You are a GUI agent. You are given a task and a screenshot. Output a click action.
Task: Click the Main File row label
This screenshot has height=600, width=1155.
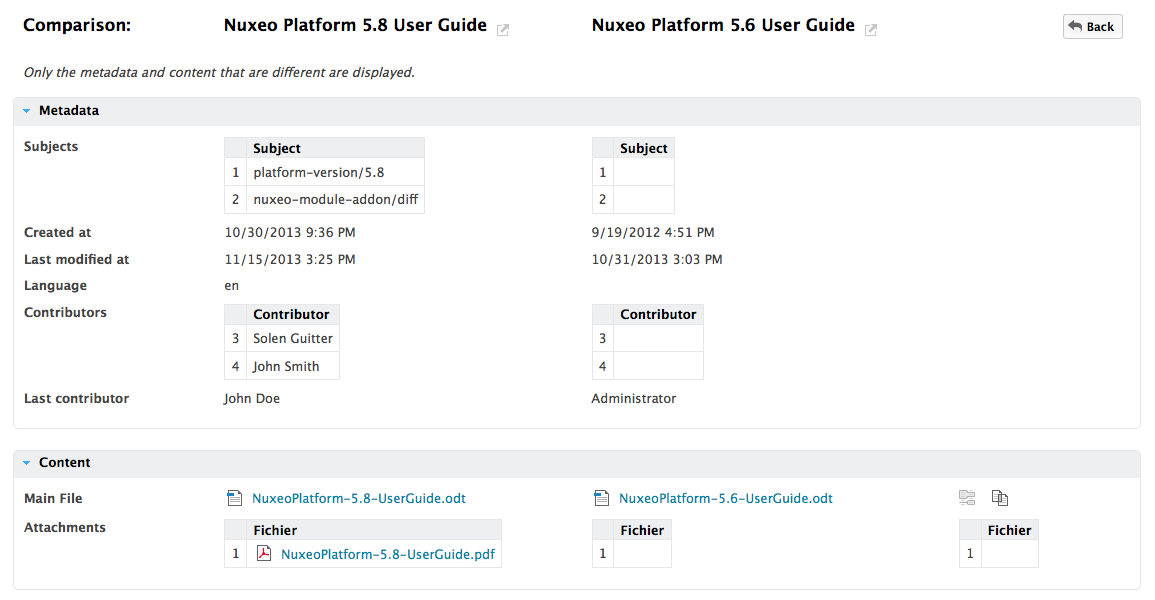click(53, 498)
